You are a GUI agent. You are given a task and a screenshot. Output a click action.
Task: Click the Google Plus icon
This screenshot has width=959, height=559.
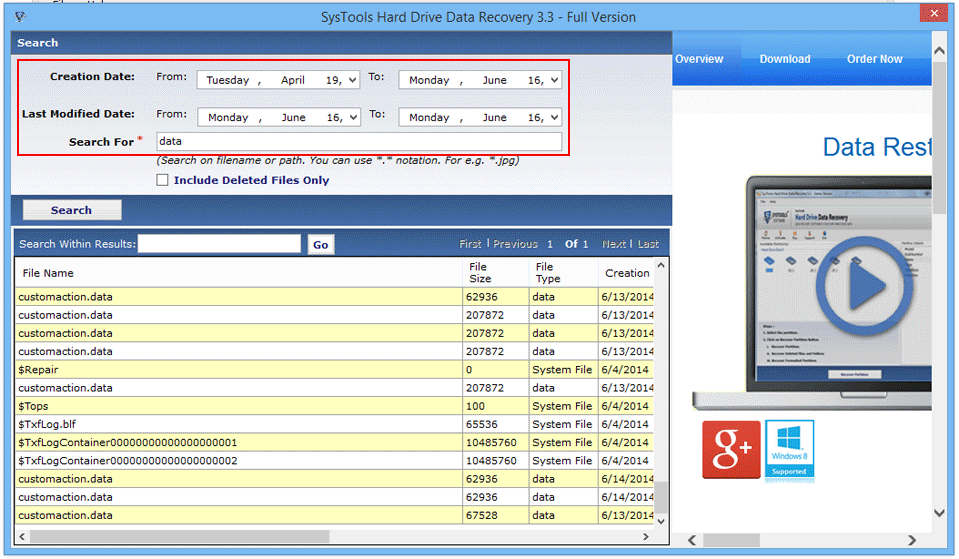tap(731, 450)
